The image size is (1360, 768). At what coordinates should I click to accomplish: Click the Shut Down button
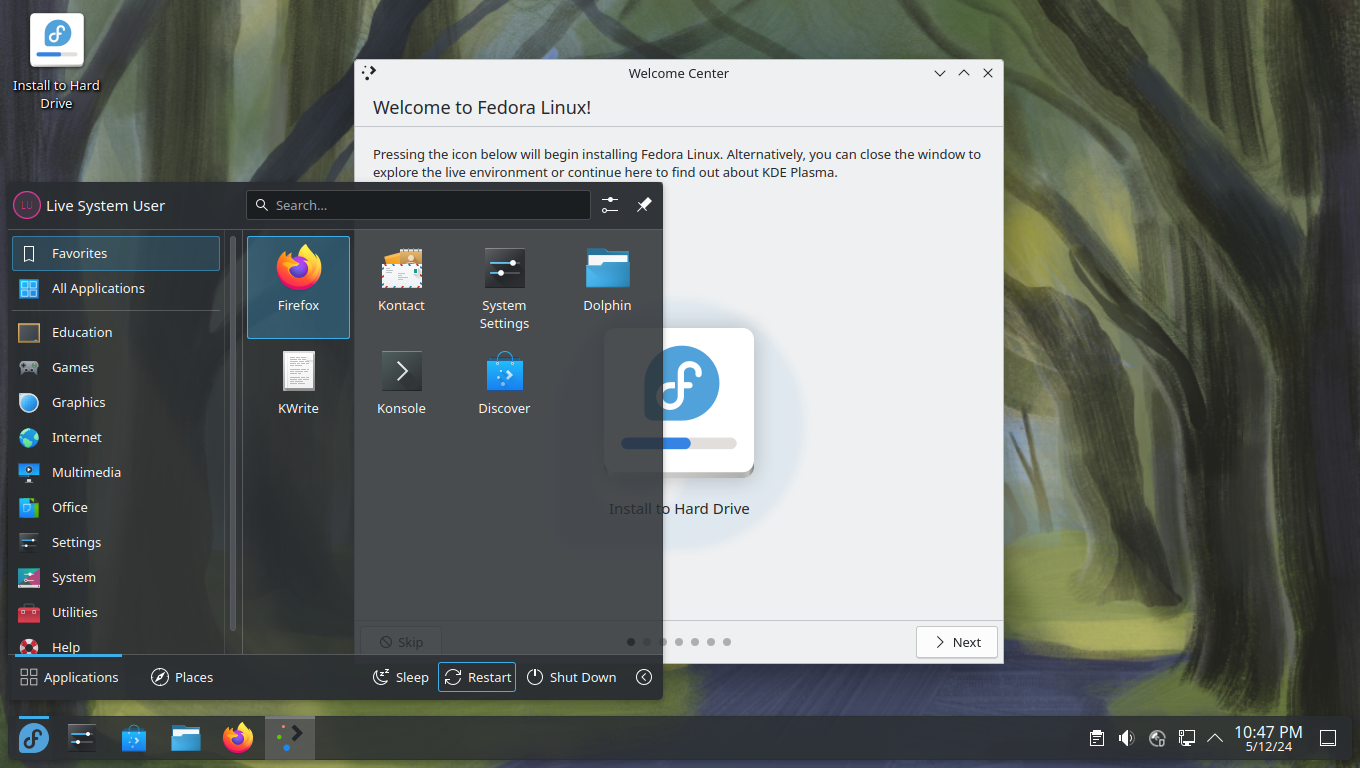[571, 677]
